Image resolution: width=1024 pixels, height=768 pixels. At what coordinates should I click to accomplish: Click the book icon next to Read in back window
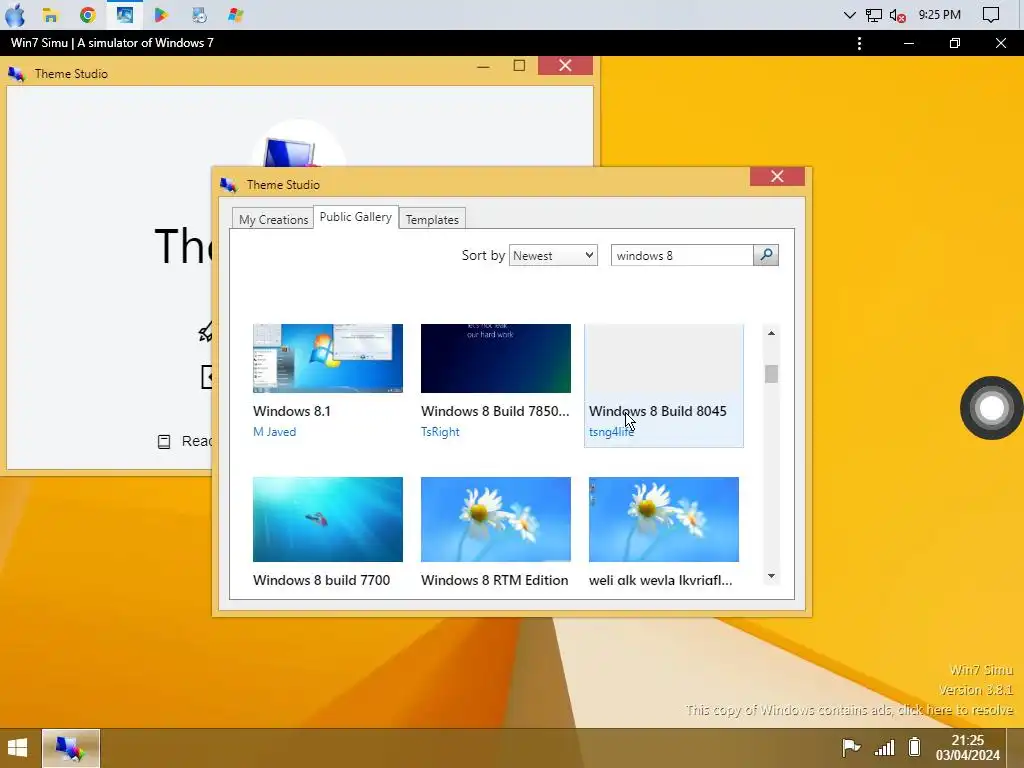pos(164,442)
